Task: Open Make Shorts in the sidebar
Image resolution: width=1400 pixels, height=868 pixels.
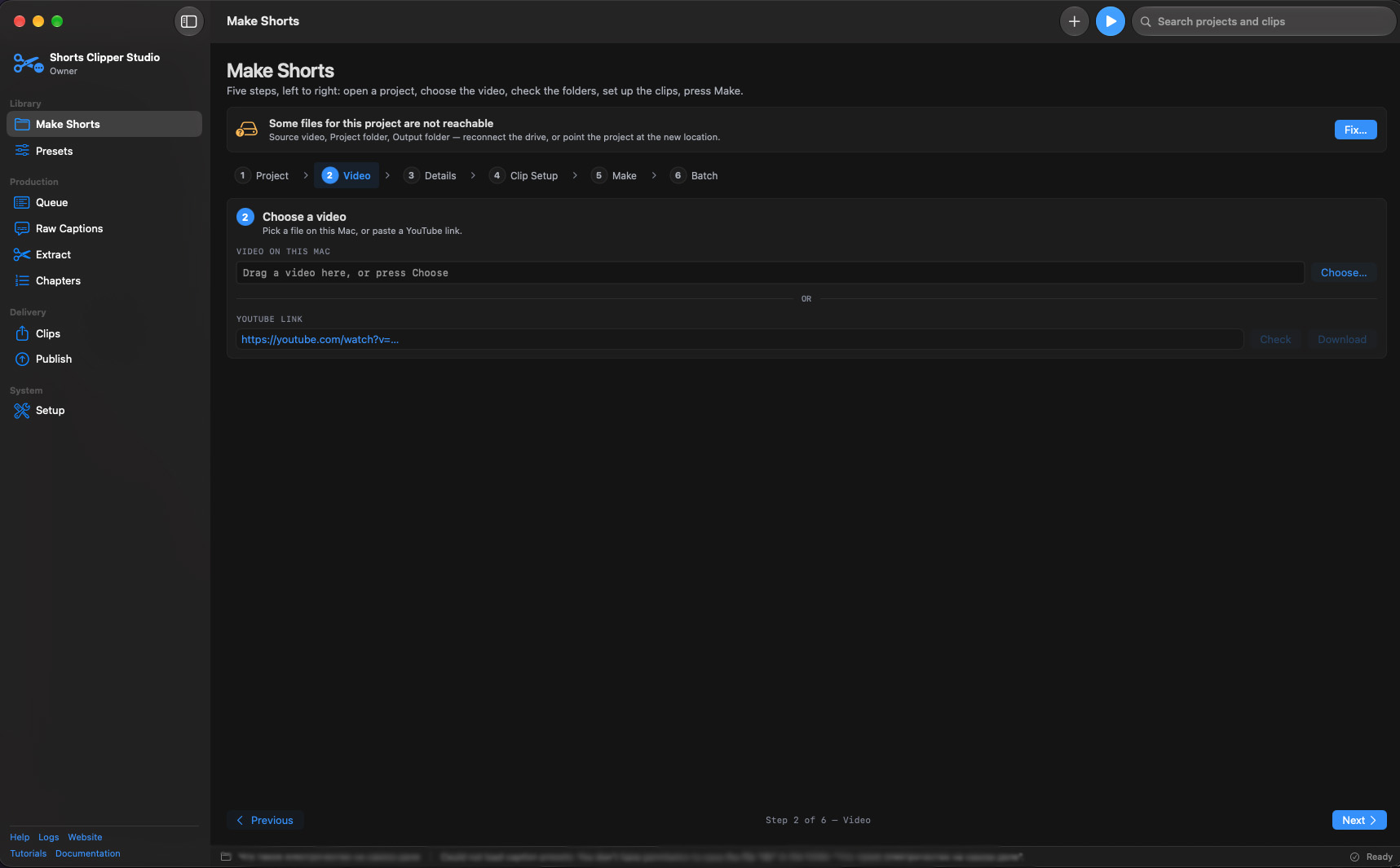Action: [x=104, y=124]
